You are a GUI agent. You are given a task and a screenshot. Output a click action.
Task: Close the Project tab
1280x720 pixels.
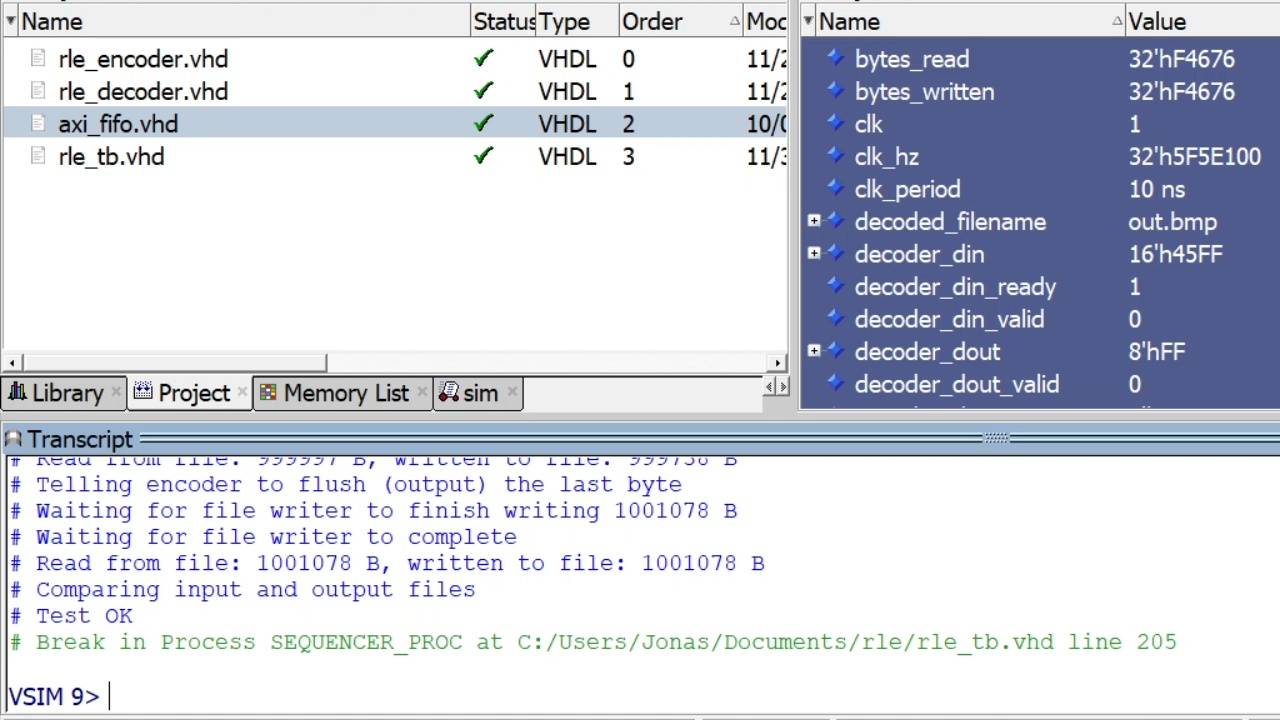pos(242,393)
